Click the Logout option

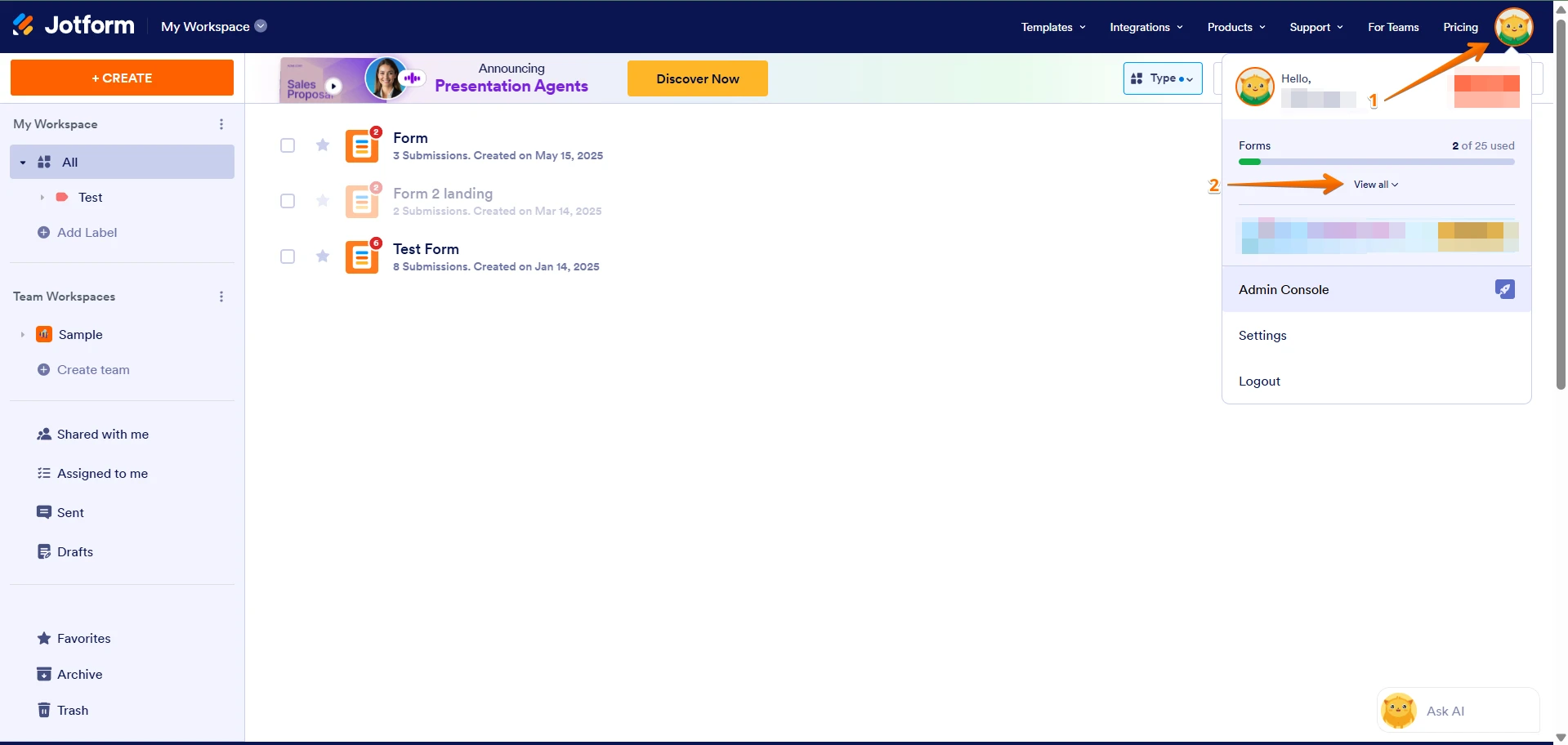point(1259,381)
